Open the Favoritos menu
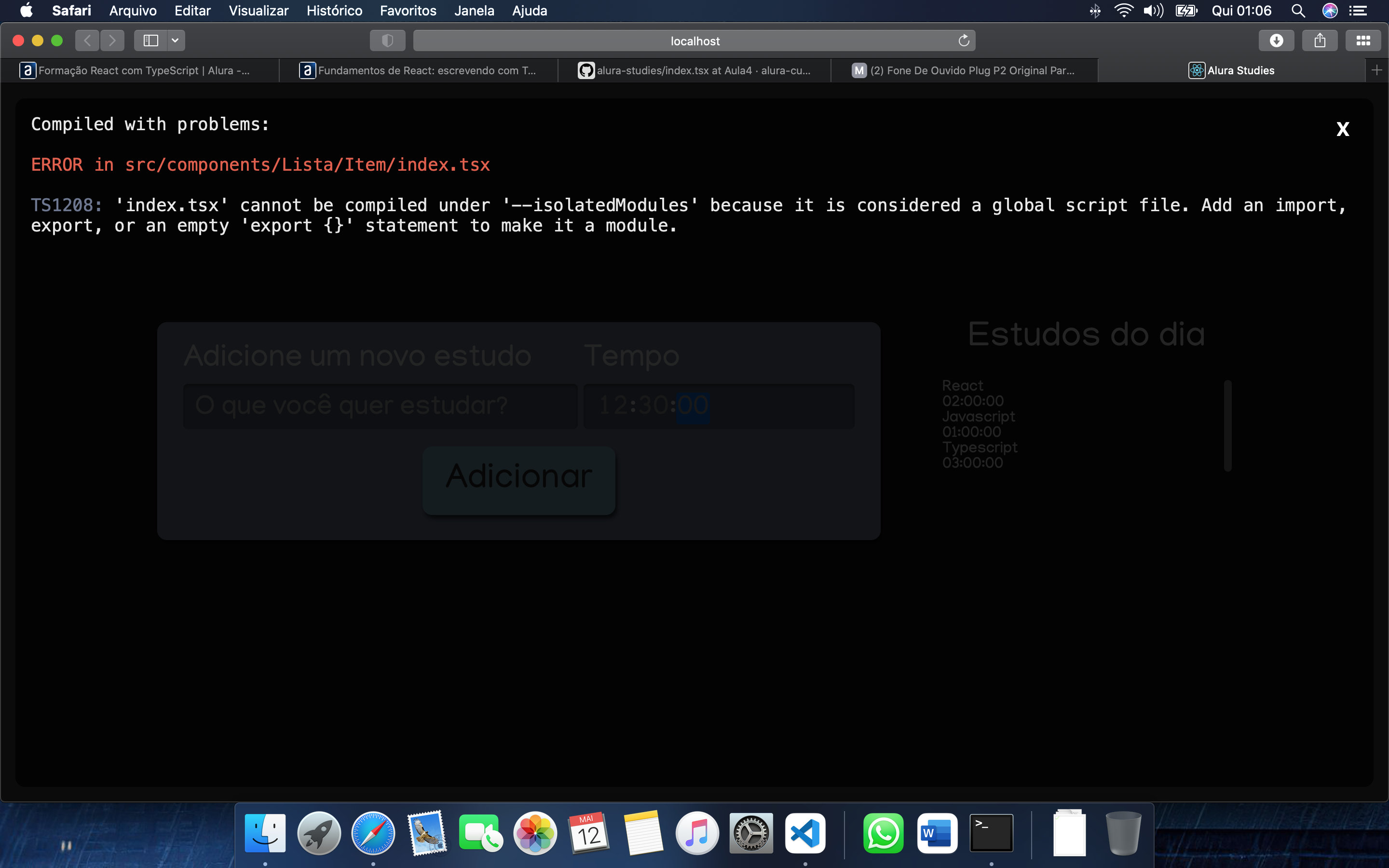The width and height of the screenshot is (1389, 868). (408, 10)
